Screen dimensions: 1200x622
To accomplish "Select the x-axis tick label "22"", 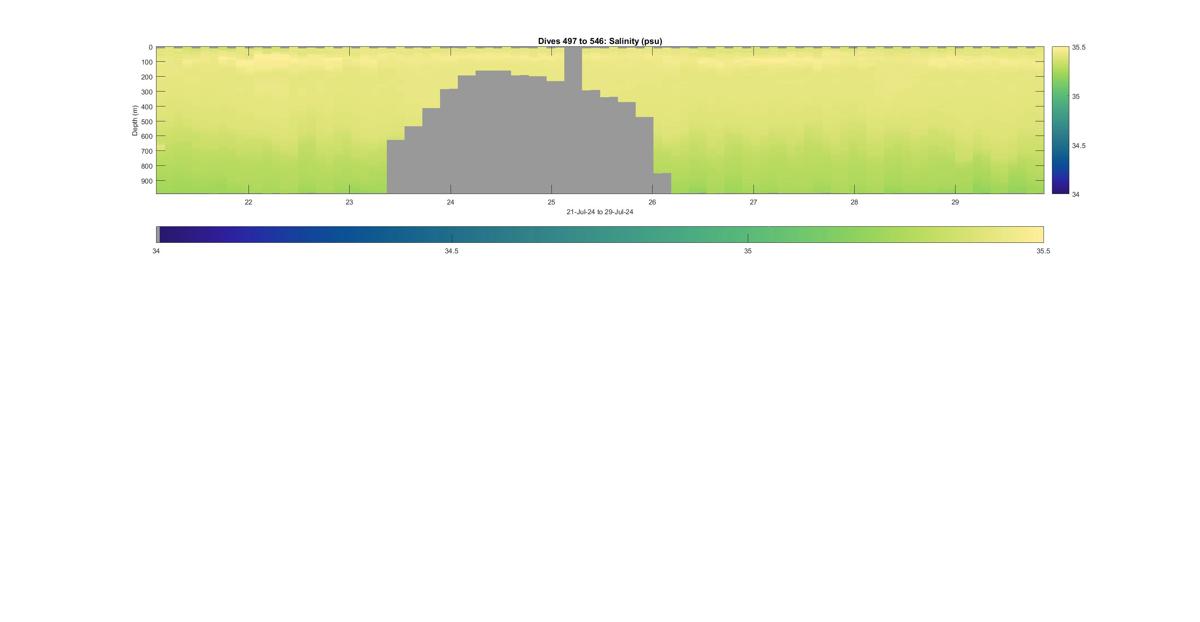I will tap(248, 202).
